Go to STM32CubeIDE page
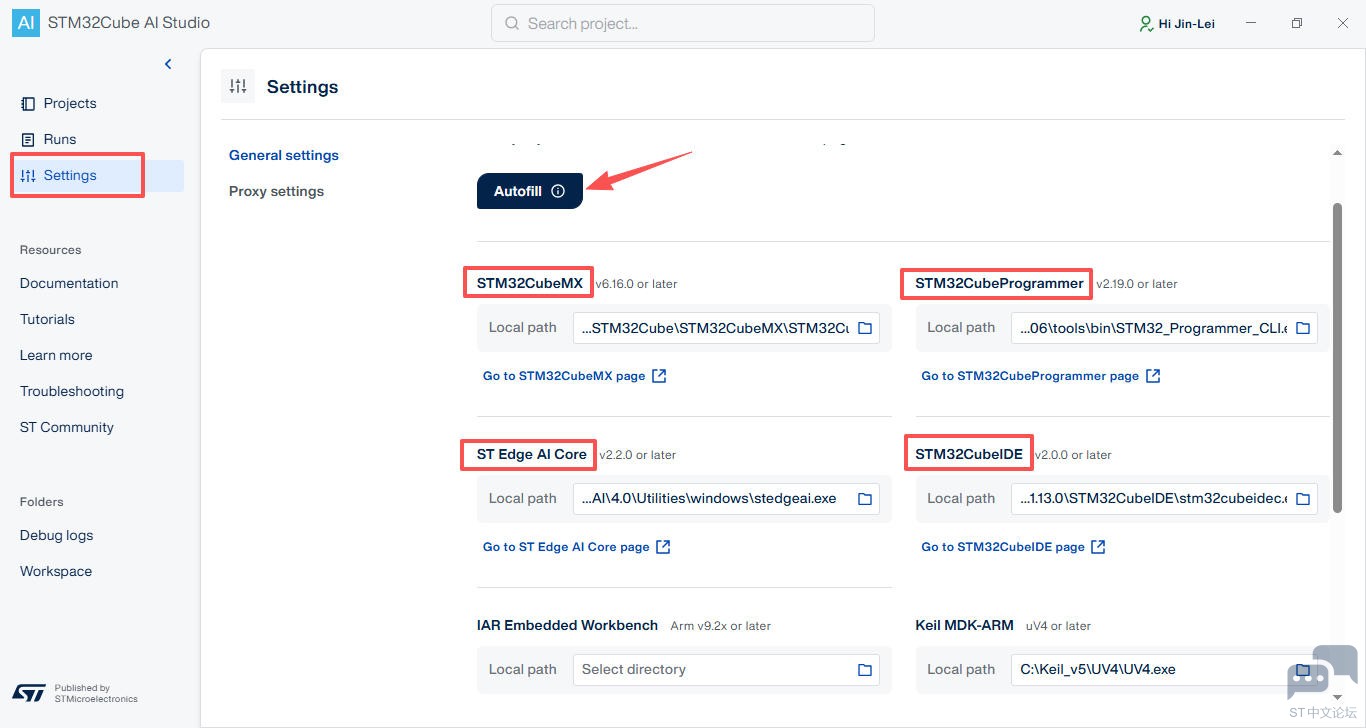Screen dimensions: 1366x728 click(x=1013, y=547)
